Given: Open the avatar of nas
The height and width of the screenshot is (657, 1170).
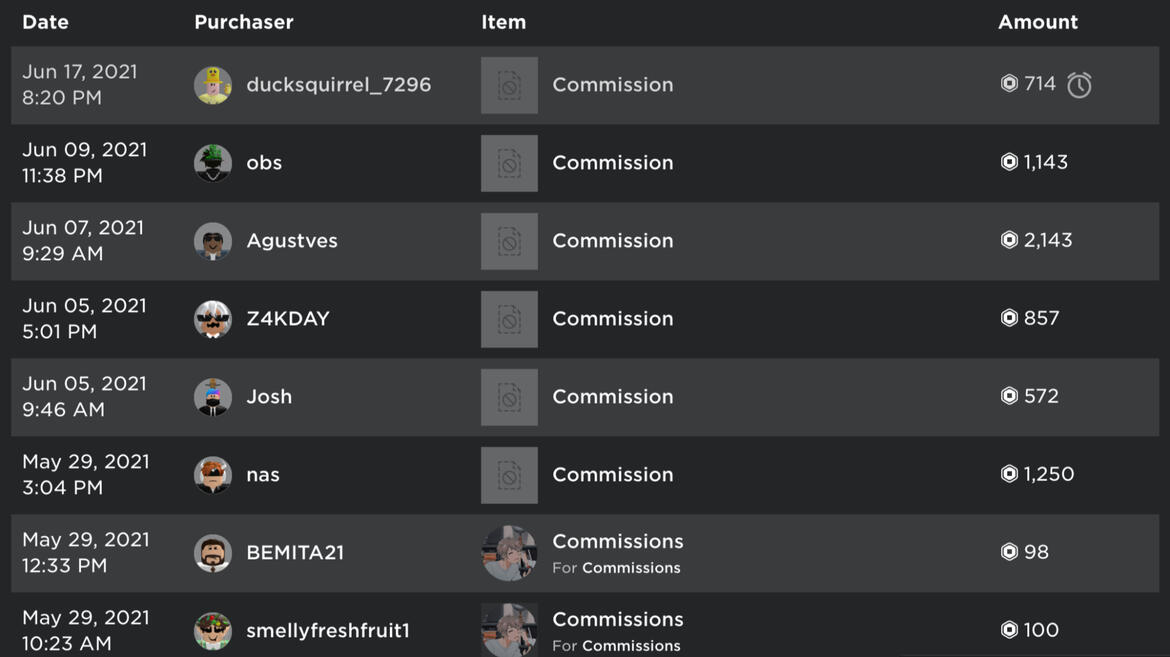Looking at the screenshot, I should coord(213,475).
